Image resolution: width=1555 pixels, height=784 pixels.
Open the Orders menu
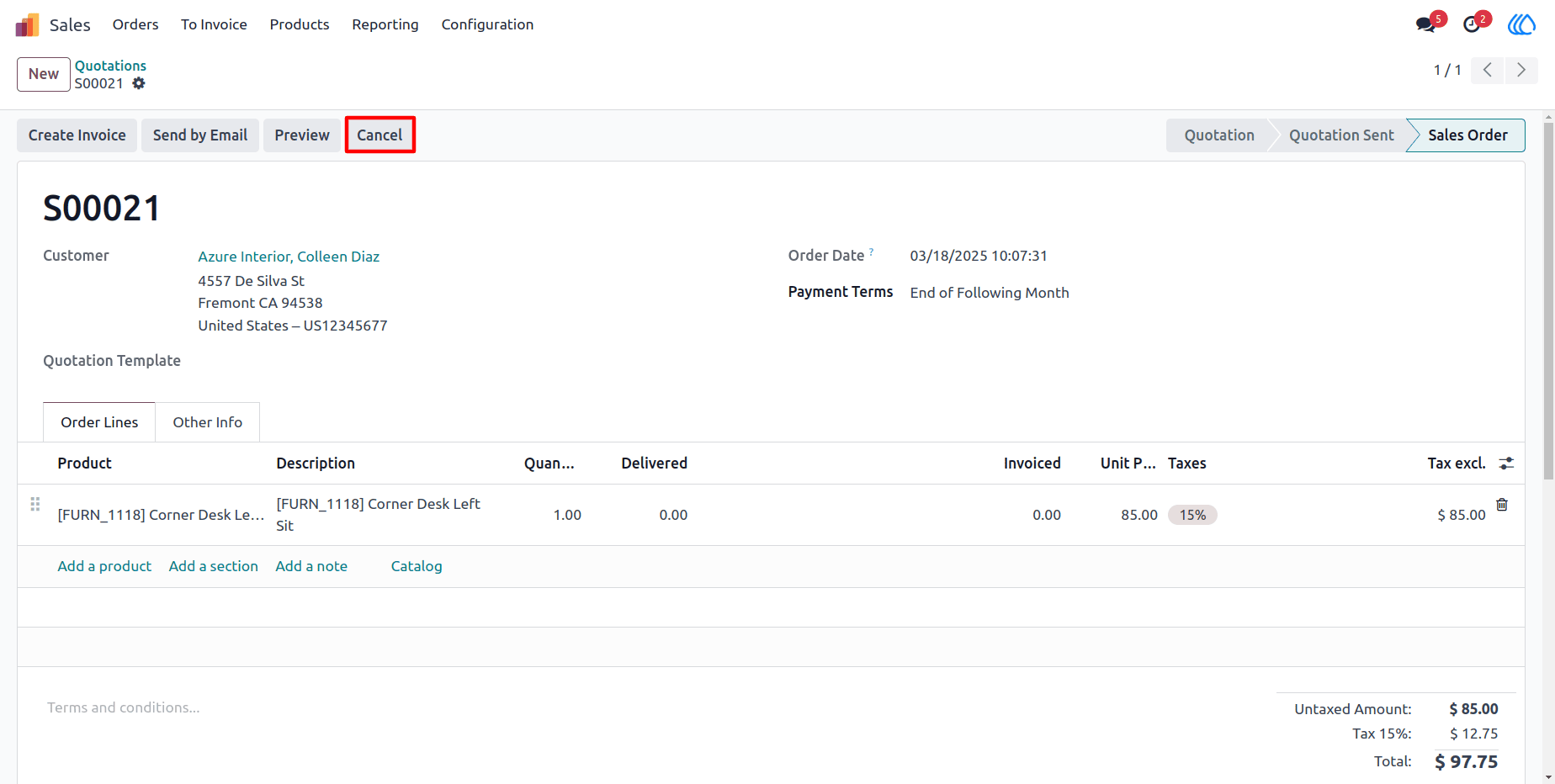(x=135, y=24)
